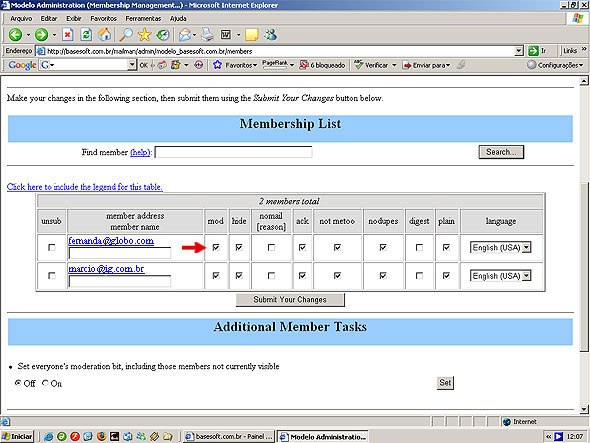Click the member name field for fernanda@globo.com
The height and width of the screenshot is (443, 590).
click(x=120, y=253)
